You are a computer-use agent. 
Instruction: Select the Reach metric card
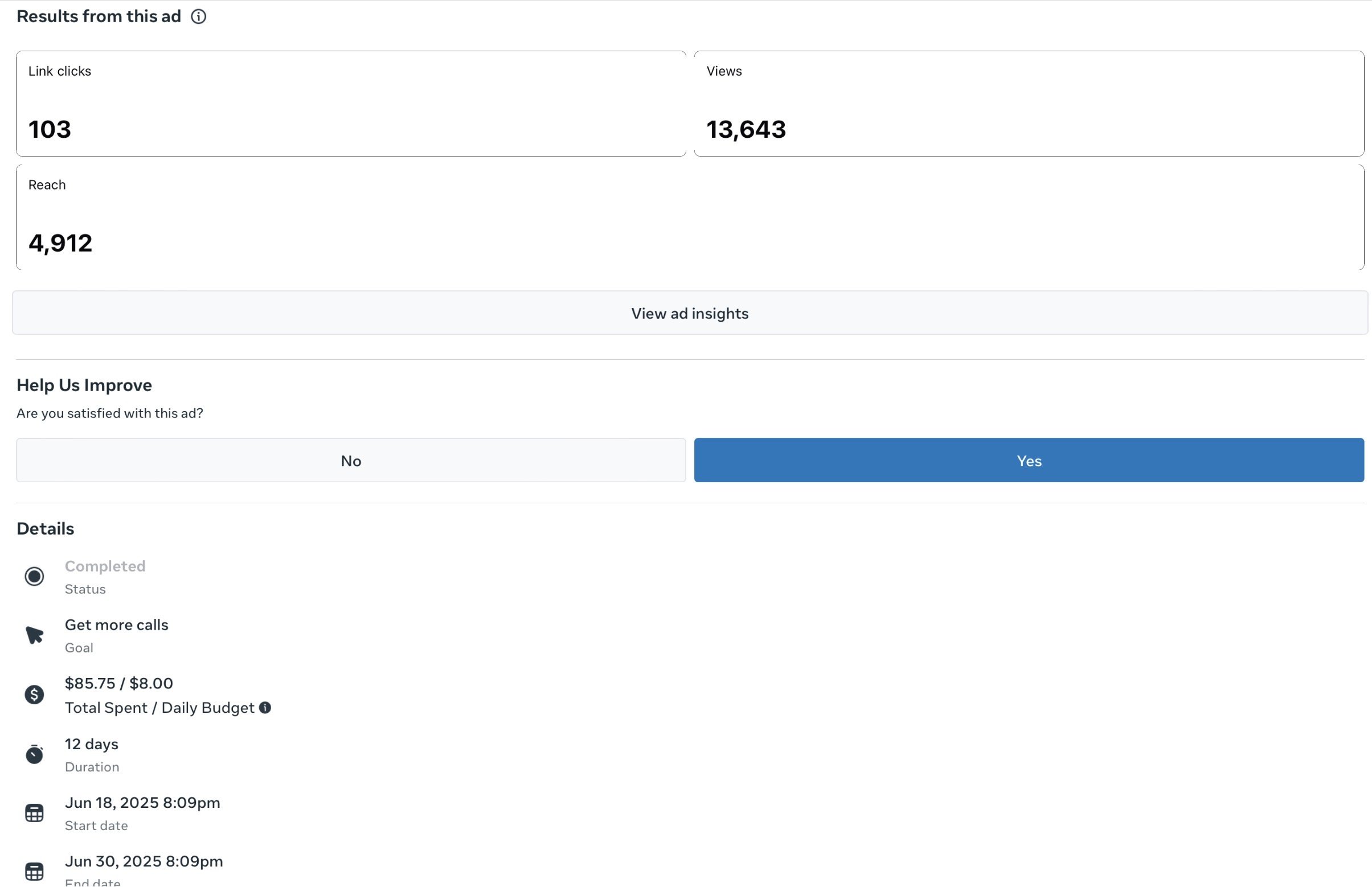pos(690,217)
